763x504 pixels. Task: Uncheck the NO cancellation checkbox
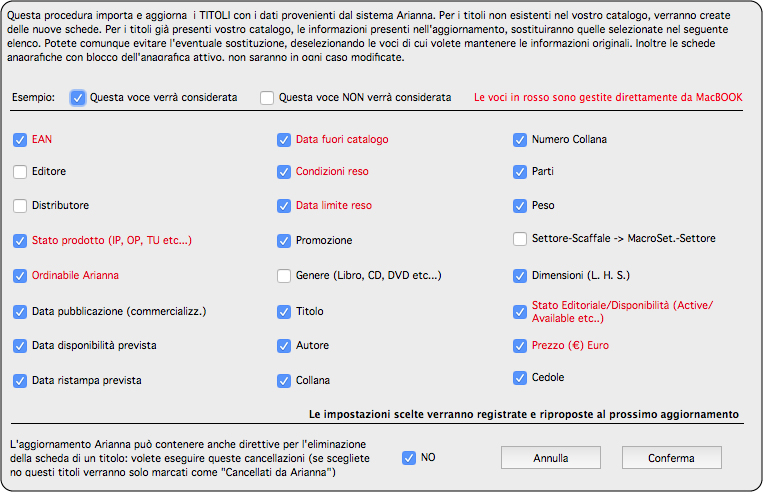(409, 458)
